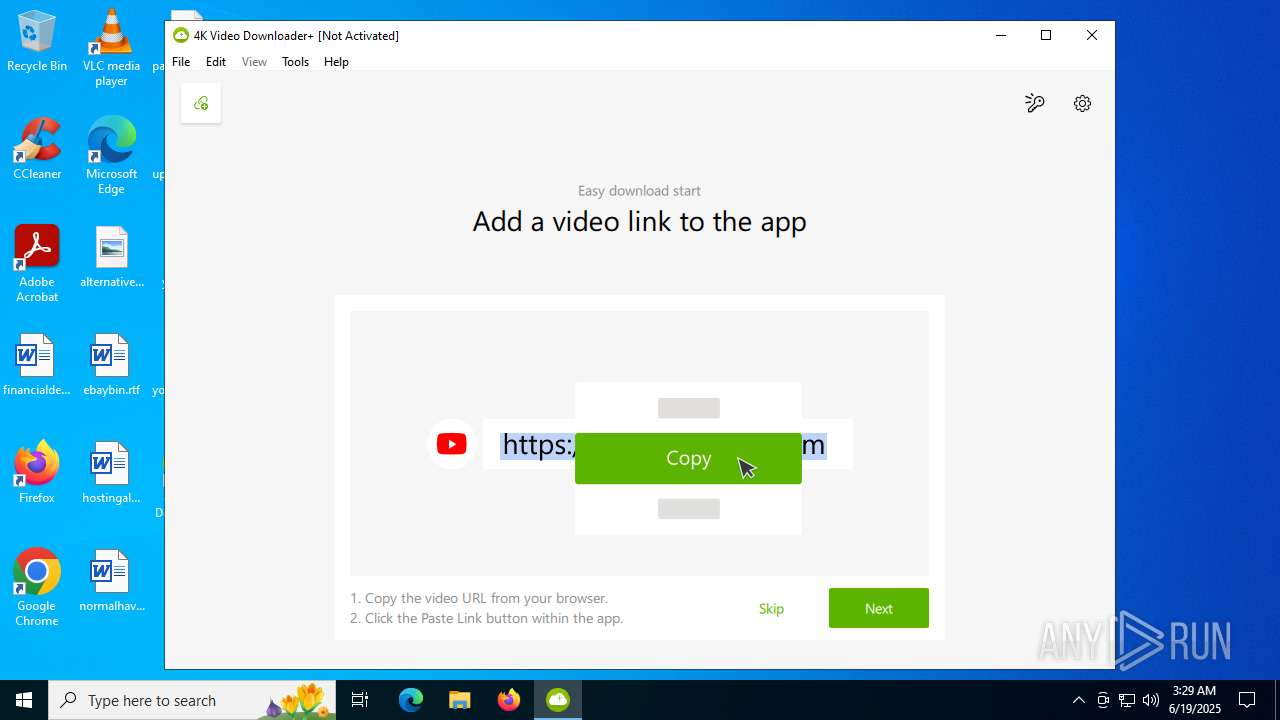Image resolution: width=1280 pixels, height=720 pixels.
Task: Launch Edge from the taskbar
Action: (x=411, y=700)
